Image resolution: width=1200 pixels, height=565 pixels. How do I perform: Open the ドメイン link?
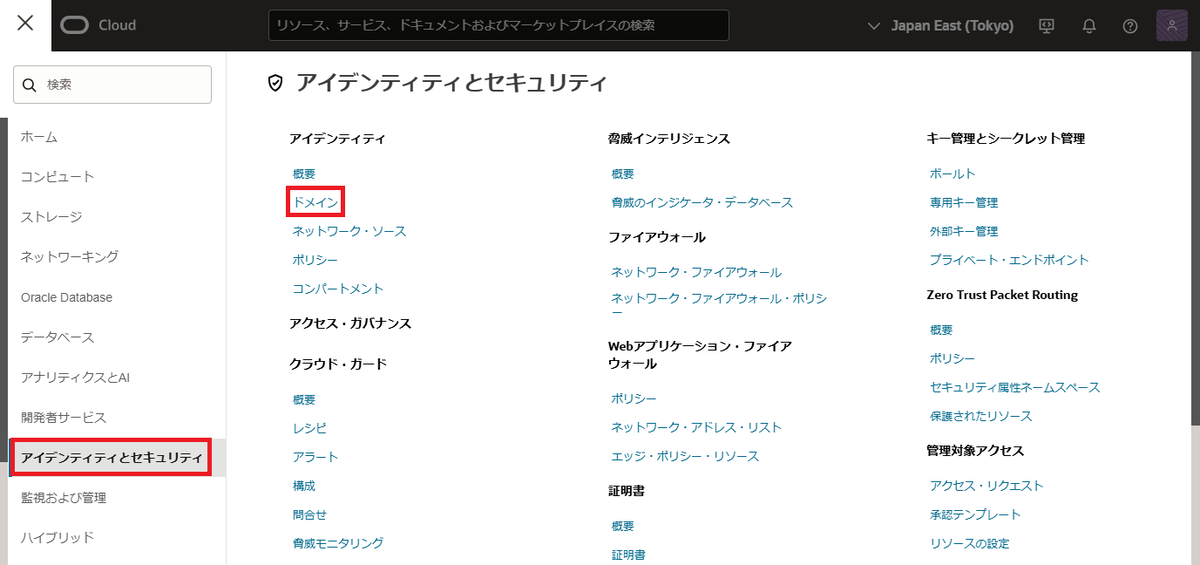point(316,202)
